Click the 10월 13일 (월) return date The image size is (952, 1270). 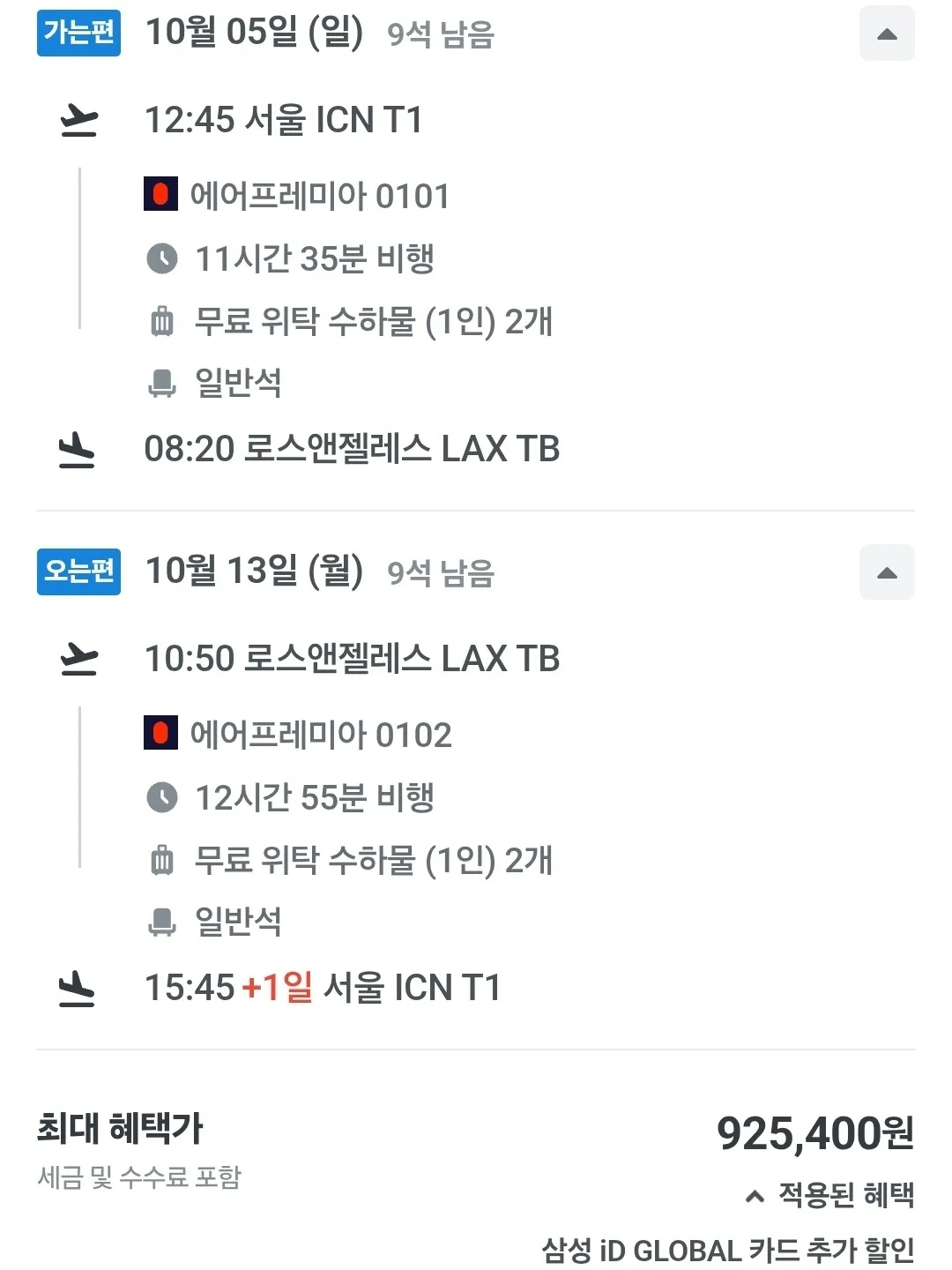(x=254, y=571)
